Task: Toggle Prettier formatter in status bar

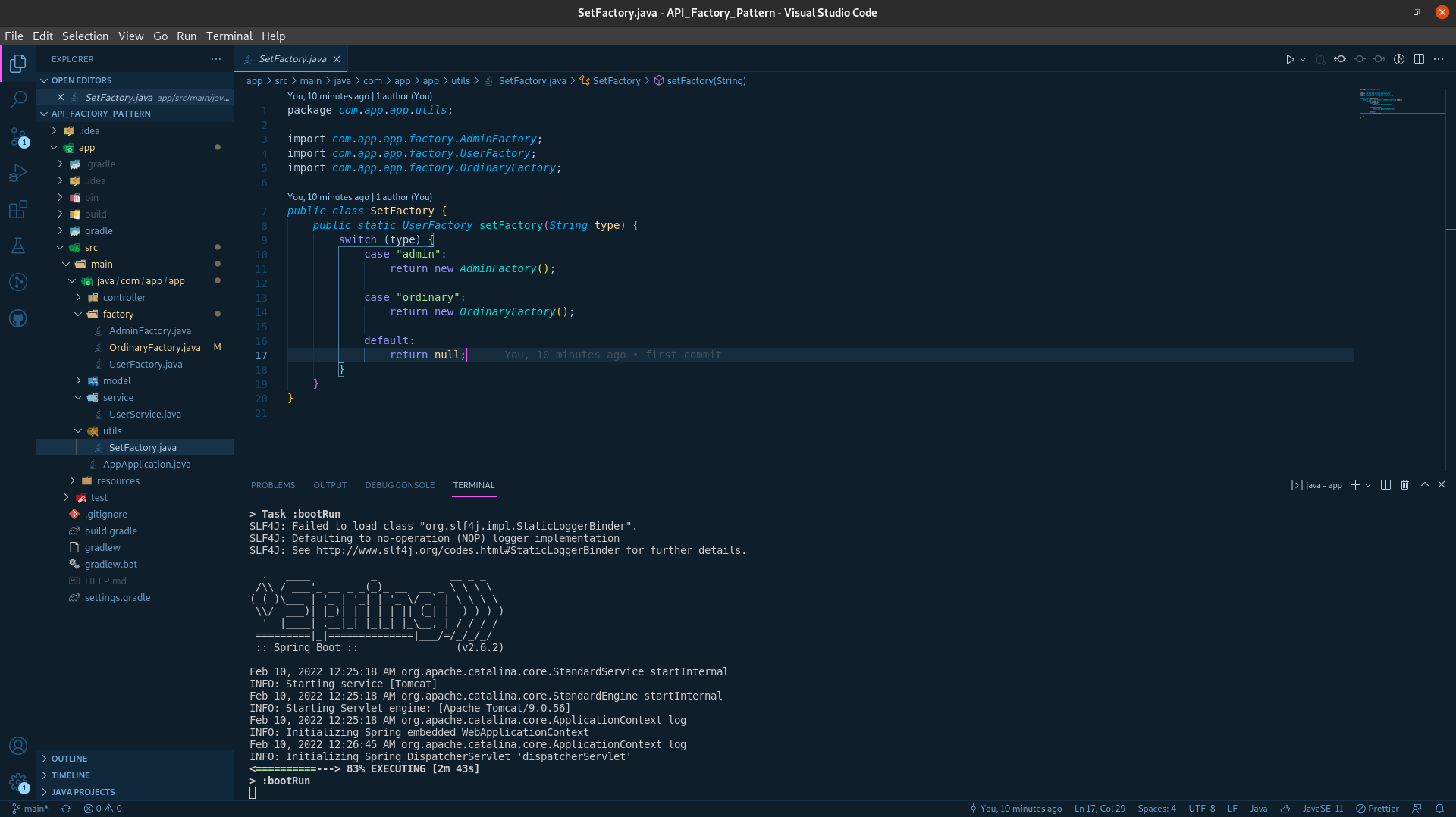Action: tap(1377, 809)
